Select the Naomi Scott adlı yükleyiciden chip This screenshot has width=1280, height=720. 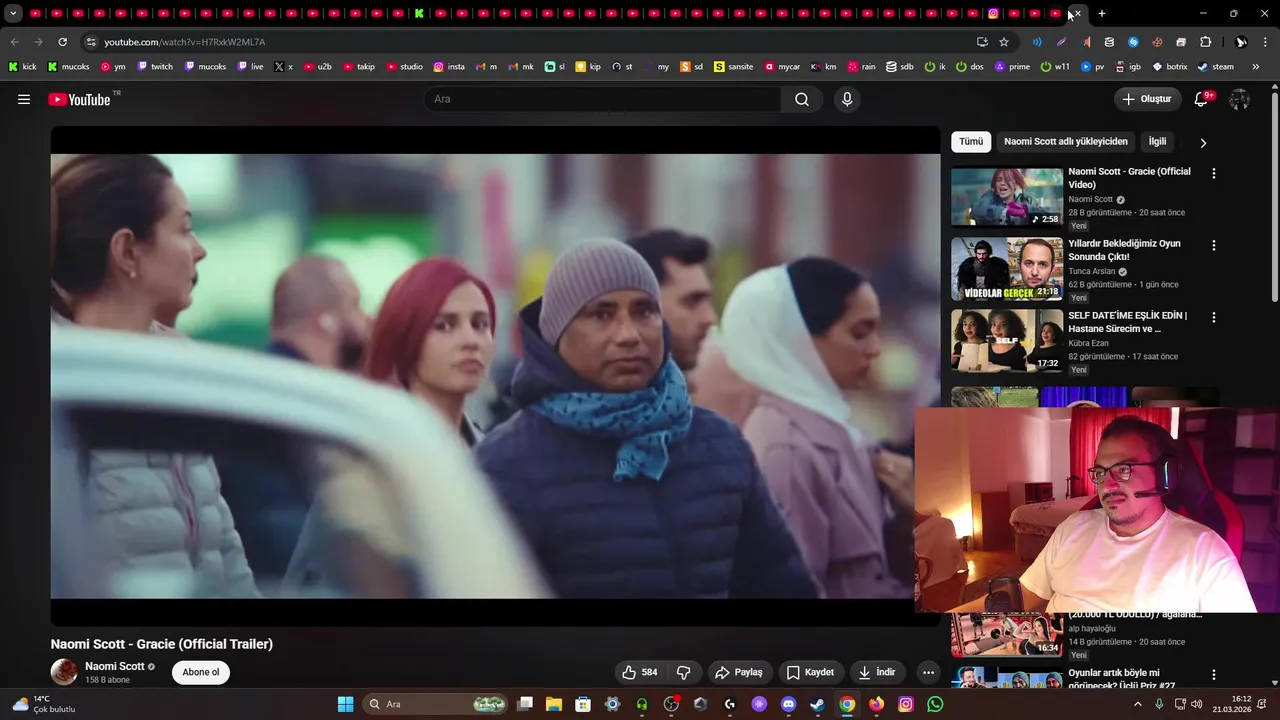(x=1066, y=142)
